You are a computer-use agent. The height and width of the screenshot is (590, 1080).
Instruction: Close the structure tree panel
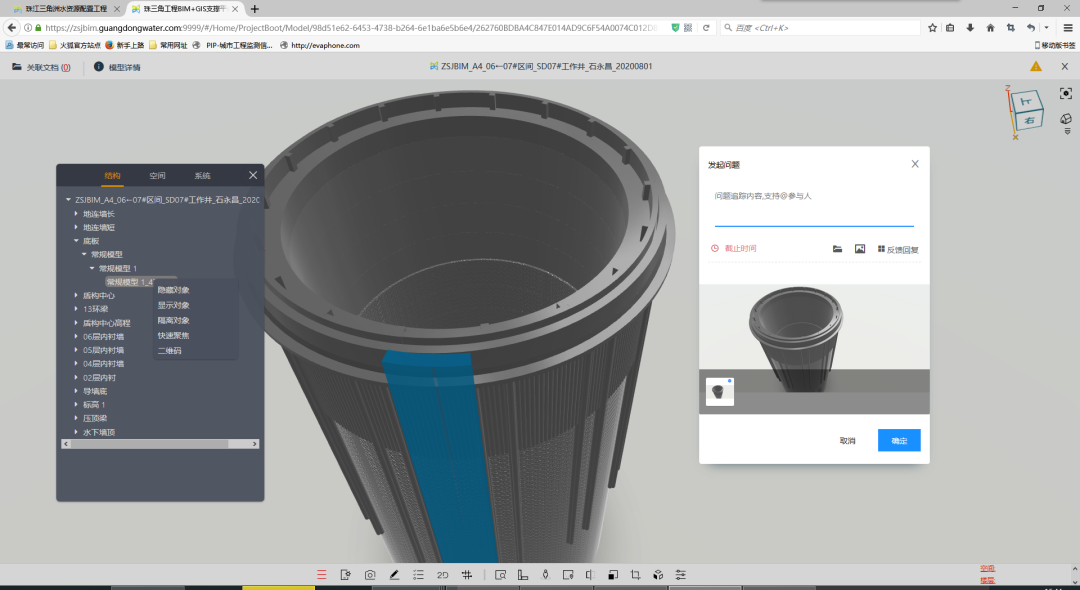(253, 176)
